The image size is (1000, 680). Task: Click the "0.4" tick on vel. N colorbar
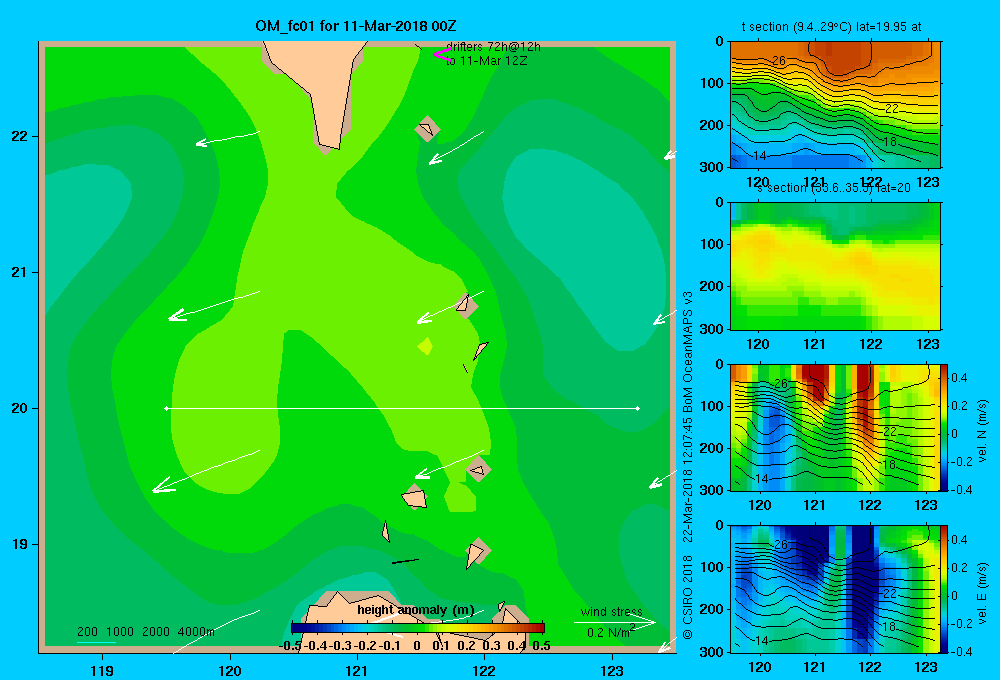(959, 378)
